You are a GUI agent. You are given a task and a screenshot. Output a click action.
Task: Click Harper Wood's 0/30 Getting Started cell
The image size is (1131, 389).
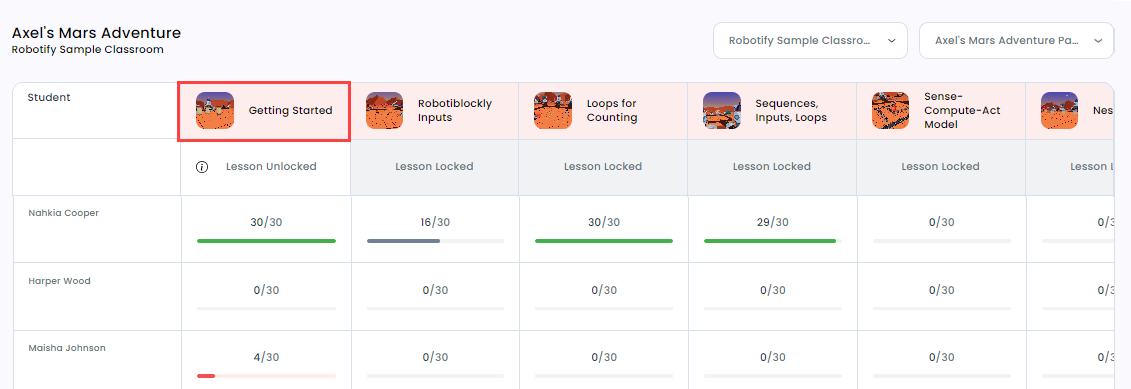pyautogui.click(x=266, y=297)
